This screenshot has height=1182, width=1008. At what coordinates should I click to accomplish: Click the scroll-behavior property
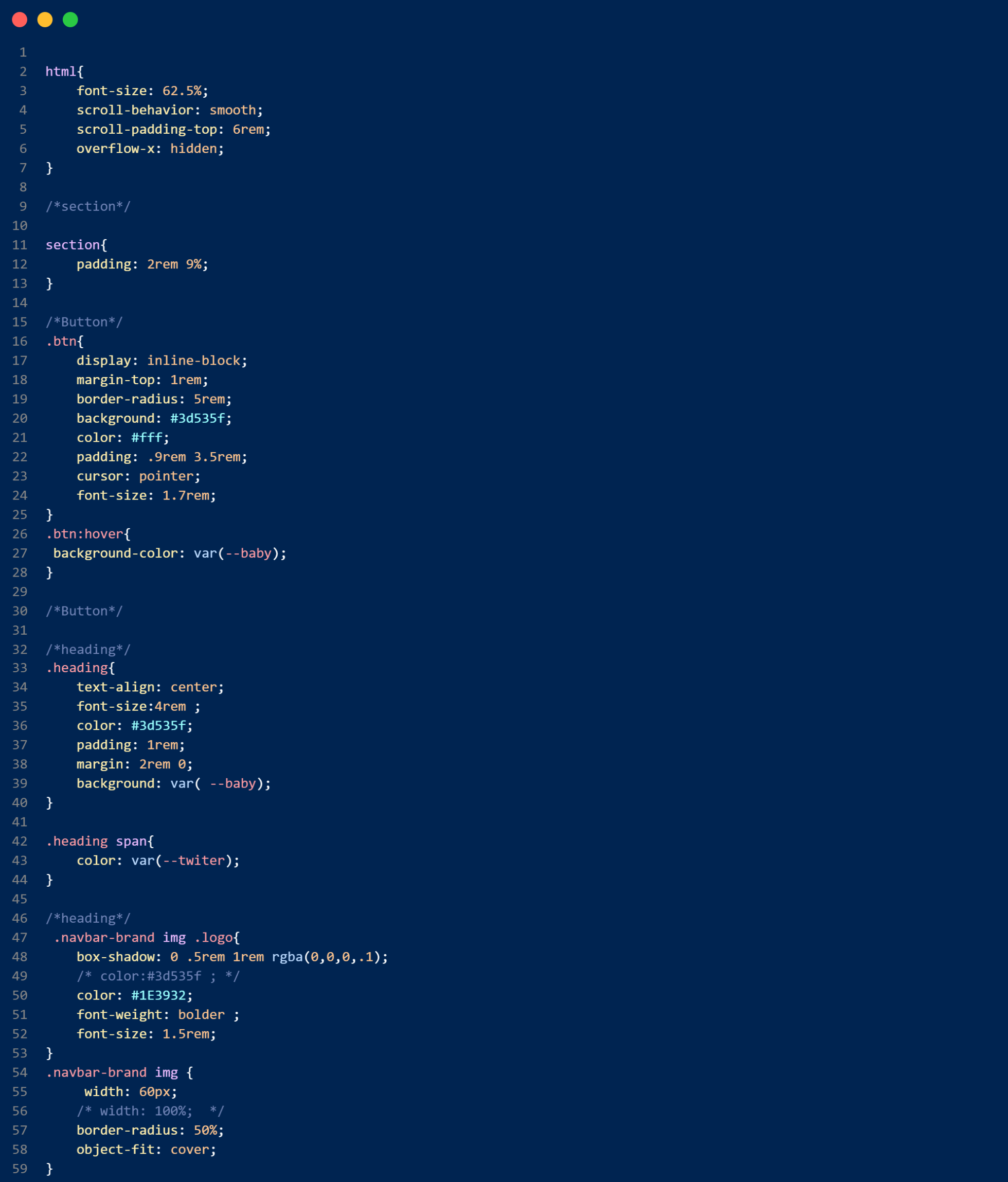pos(135,110)
